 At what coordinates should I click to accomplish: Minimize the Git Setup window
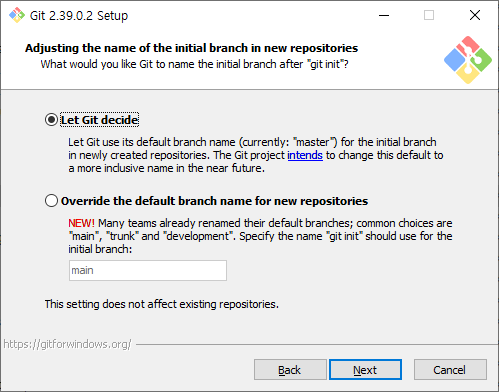384,15
